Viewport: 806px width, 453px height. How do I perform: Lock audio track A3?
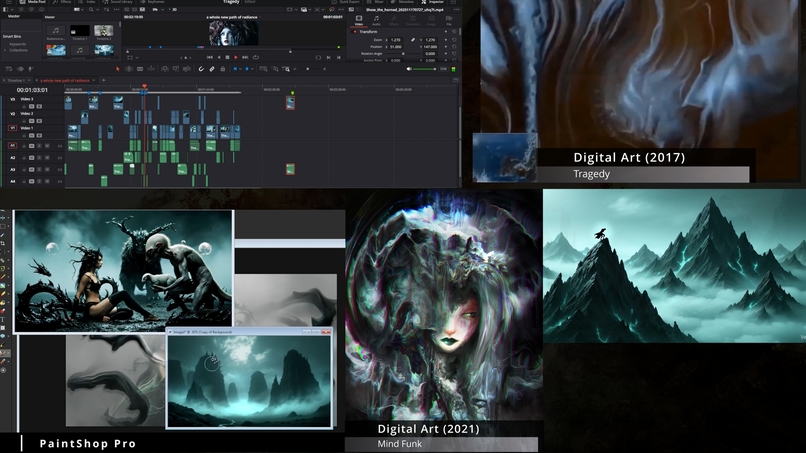24,170
